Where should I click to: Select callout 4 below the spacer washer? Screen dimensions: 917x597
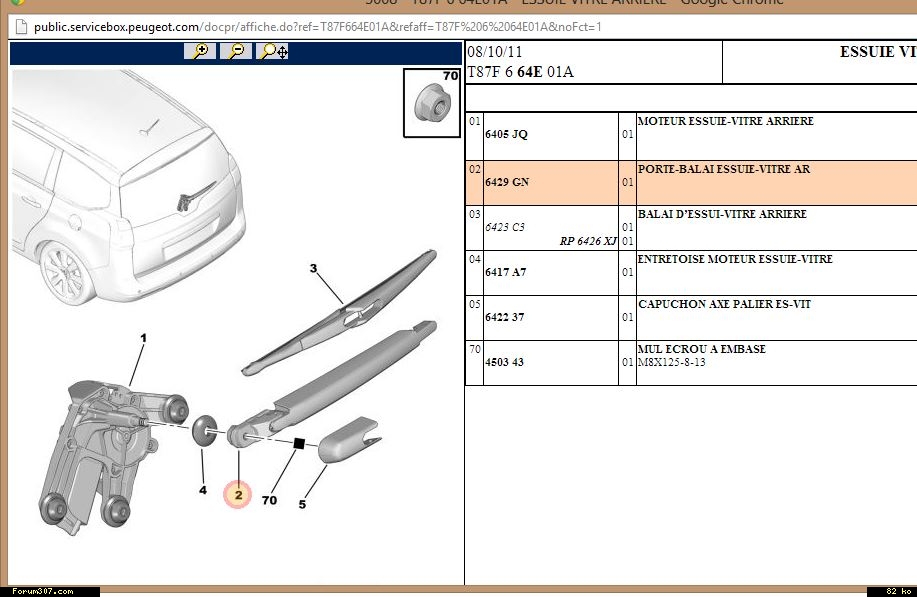coord(203,490)
